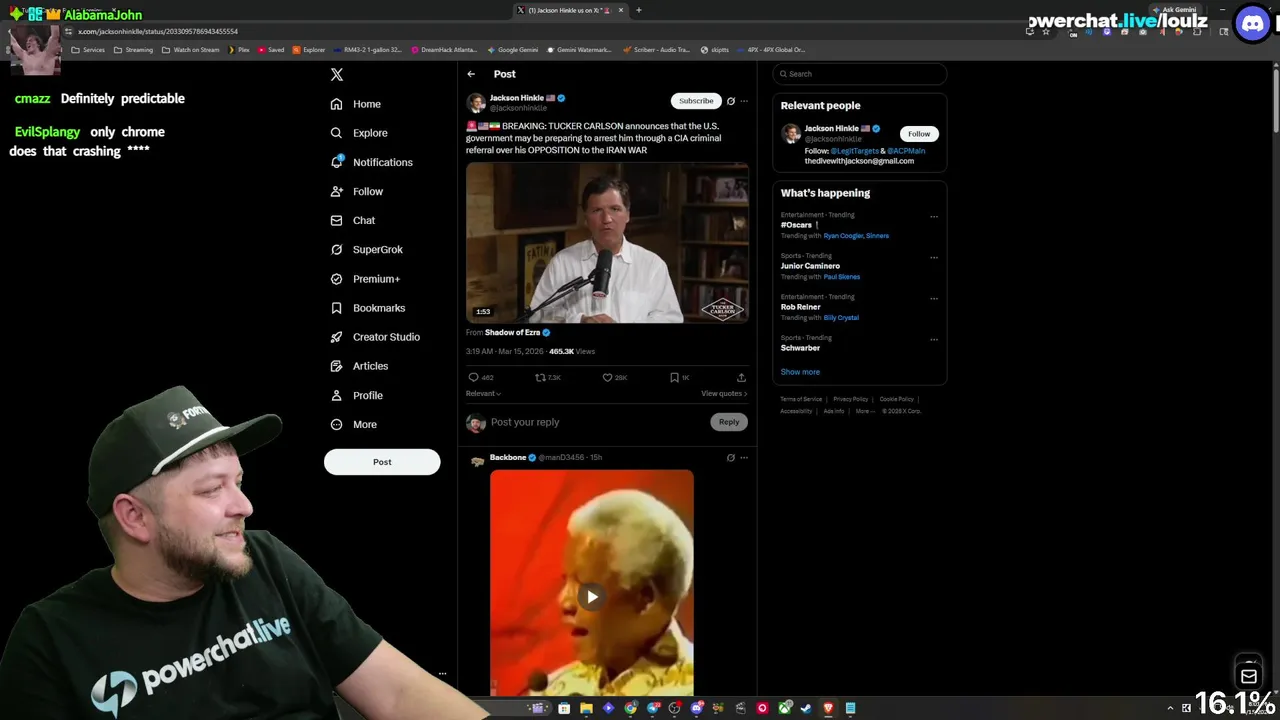Open more options for Schwarber trend

pyautogui.click(x=934, y=339)
